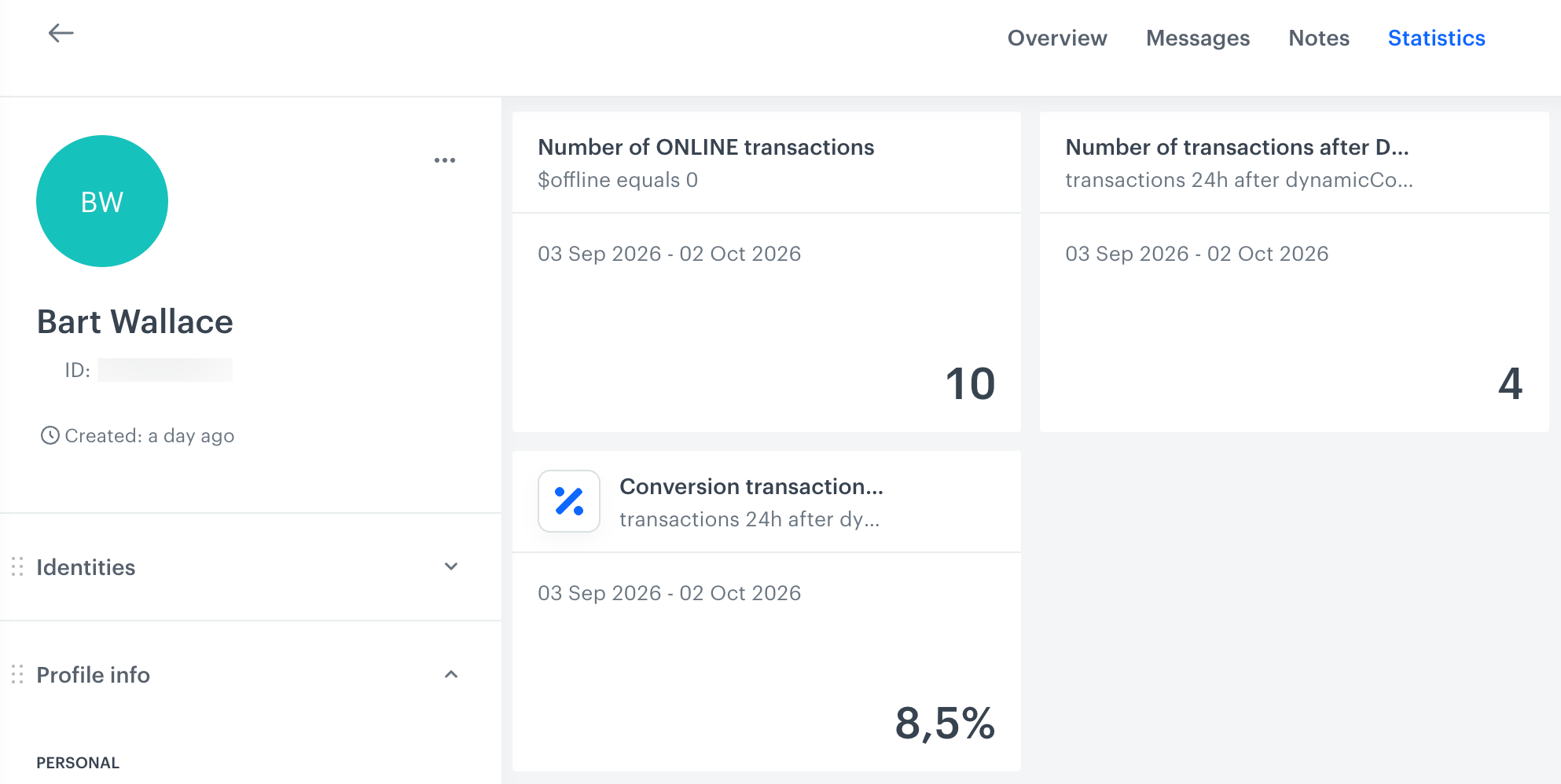
Task: Click the blurred ID value field
Action: [165, 370]
